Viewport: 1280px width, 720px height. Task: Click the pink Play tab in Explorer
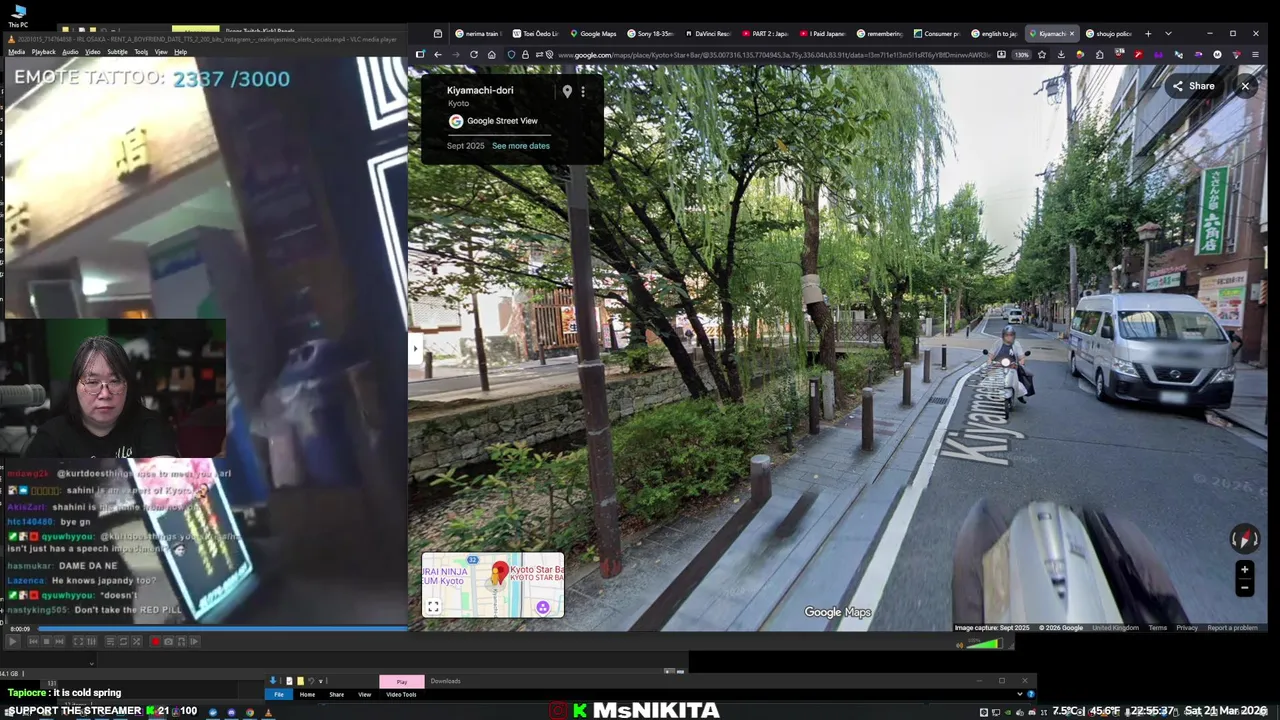(x=401, y=681)
